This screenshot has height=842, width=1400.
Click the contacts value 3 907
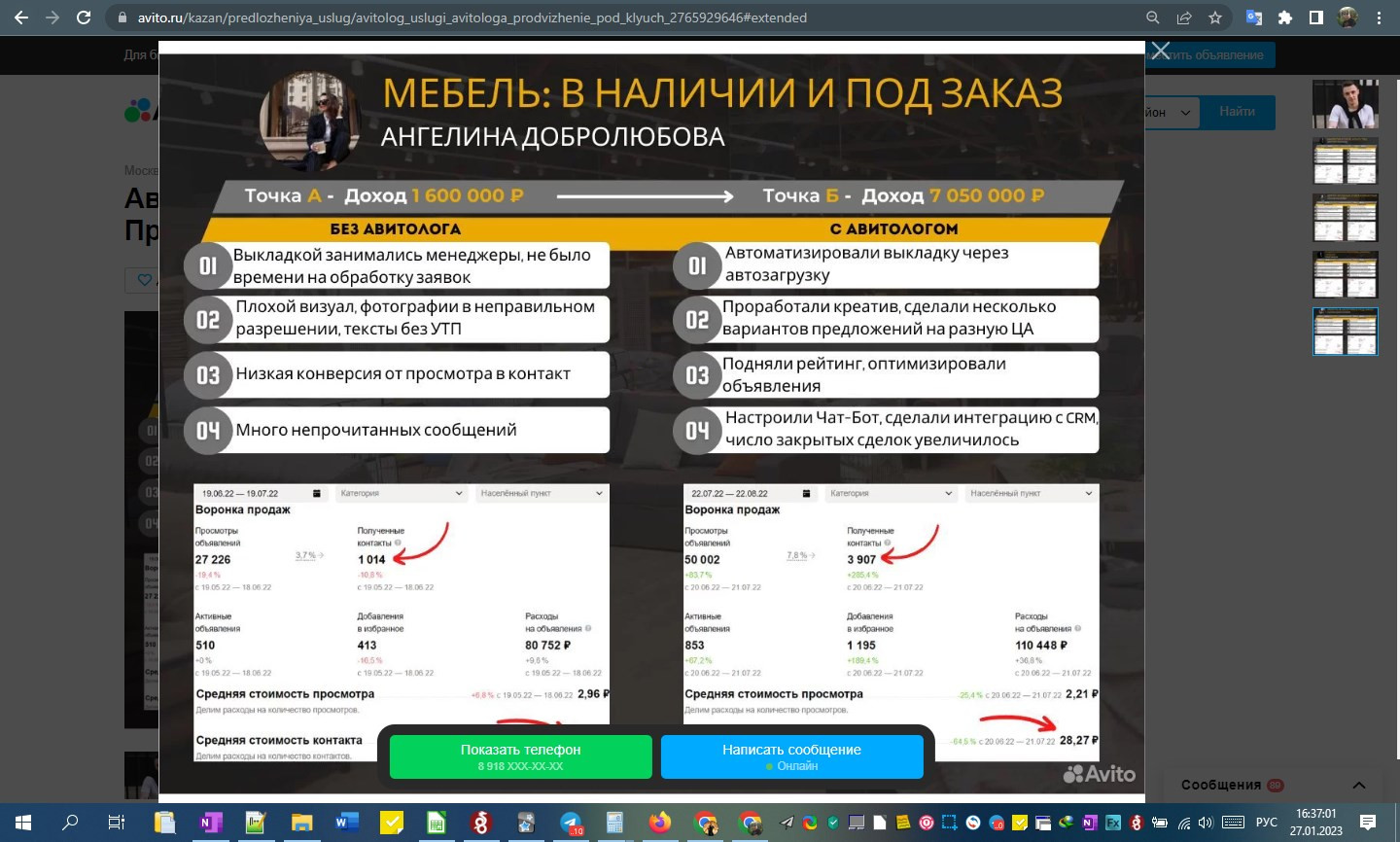tap(861, 559)
